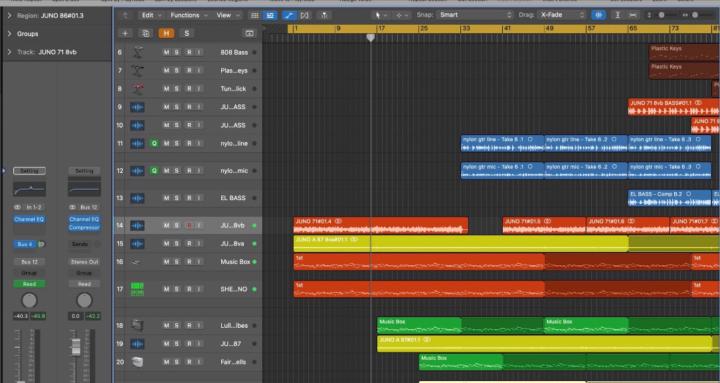Click the Lull...ibes track 18 instrument icon

tap(137, 325)
